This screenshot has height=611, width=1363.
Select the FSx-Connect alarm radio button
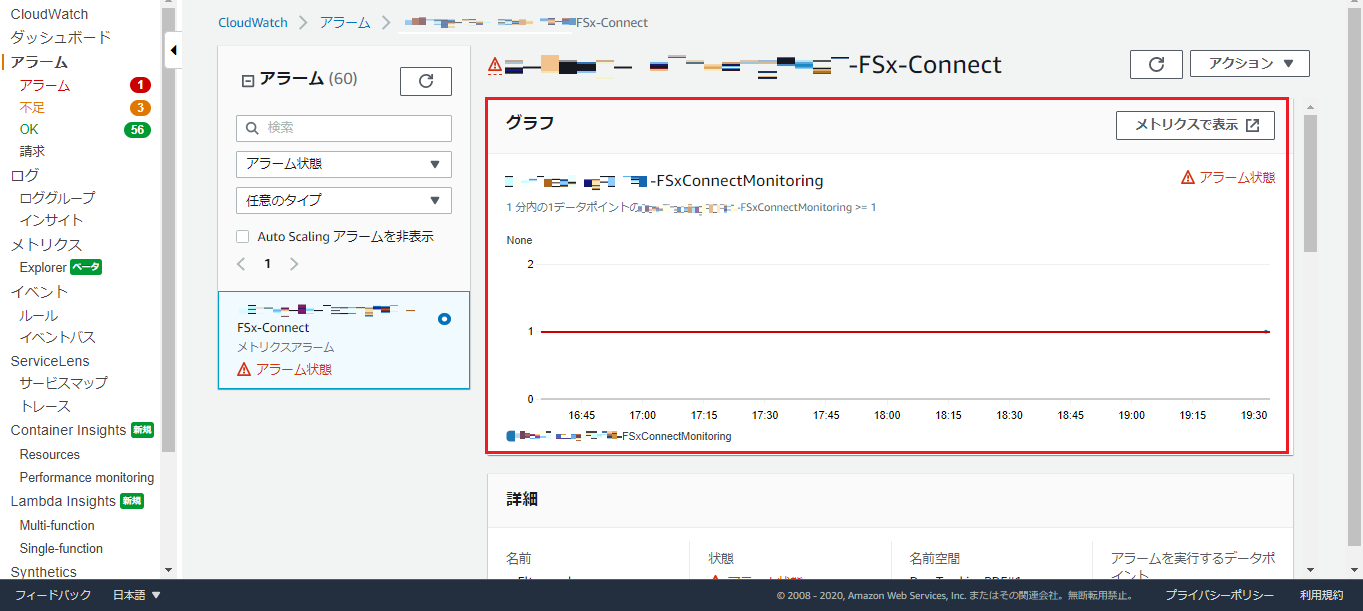(x=444, y=319)
